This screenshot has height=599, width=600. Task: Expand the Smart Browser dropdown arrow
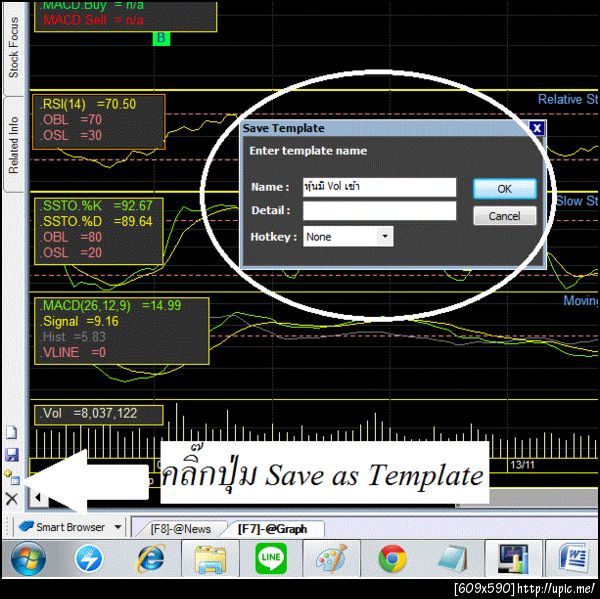118,527
